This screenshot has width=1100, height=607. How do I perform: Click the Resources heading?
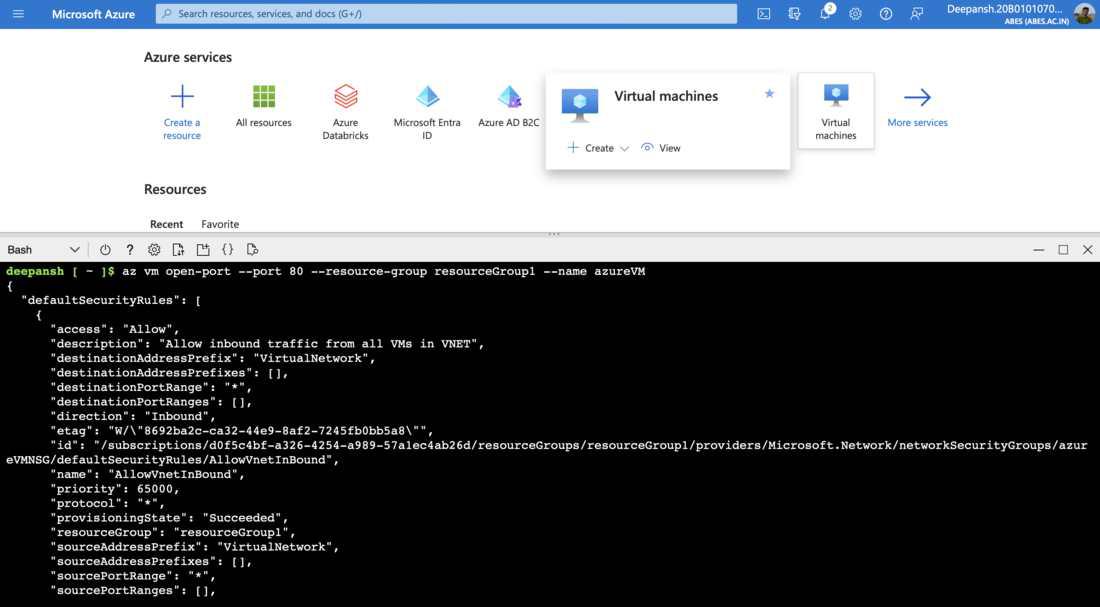[x=175, y=189]
